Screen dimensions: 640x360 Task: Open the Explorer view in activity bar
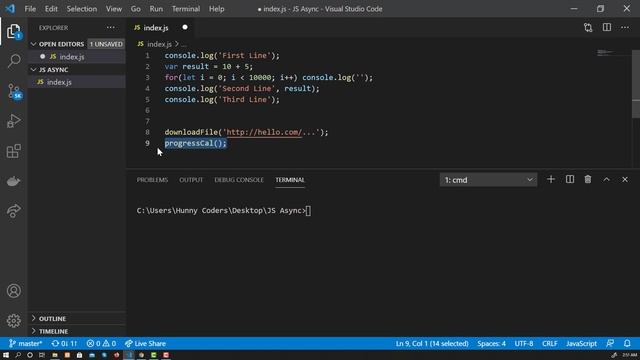13,32
